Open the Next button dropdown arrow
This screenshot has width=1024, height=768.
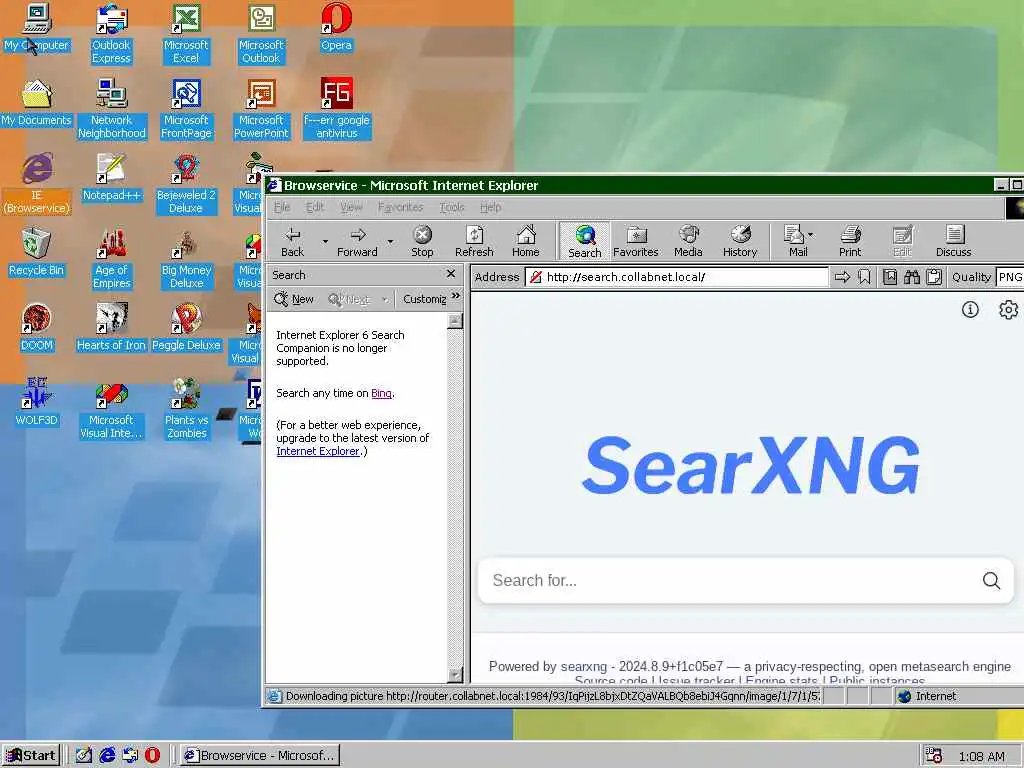(385, 300)
